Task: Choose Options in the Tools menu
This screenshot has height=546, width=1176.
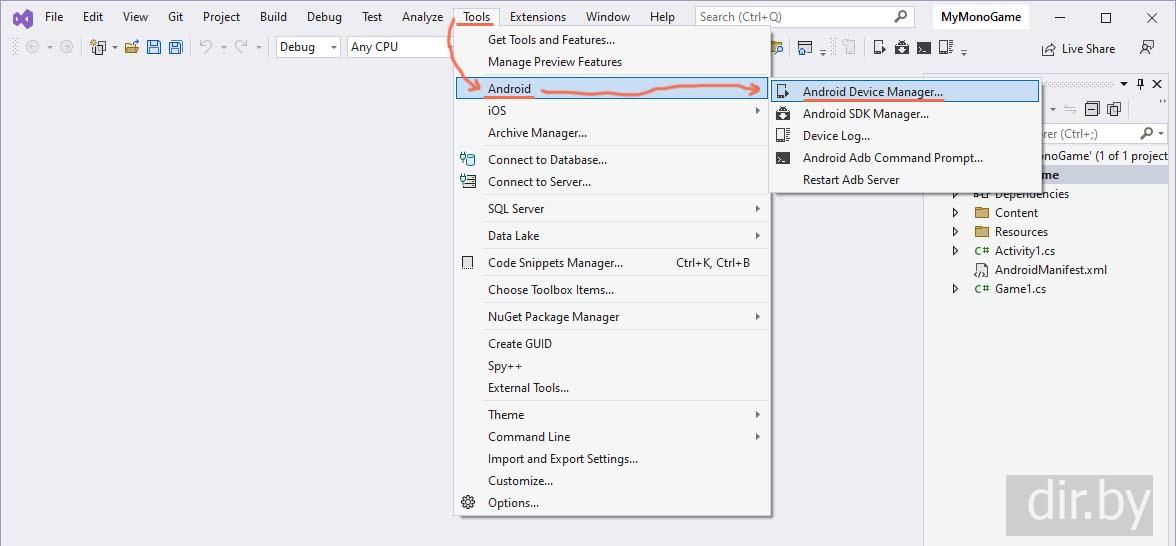Action: [513, 503]
